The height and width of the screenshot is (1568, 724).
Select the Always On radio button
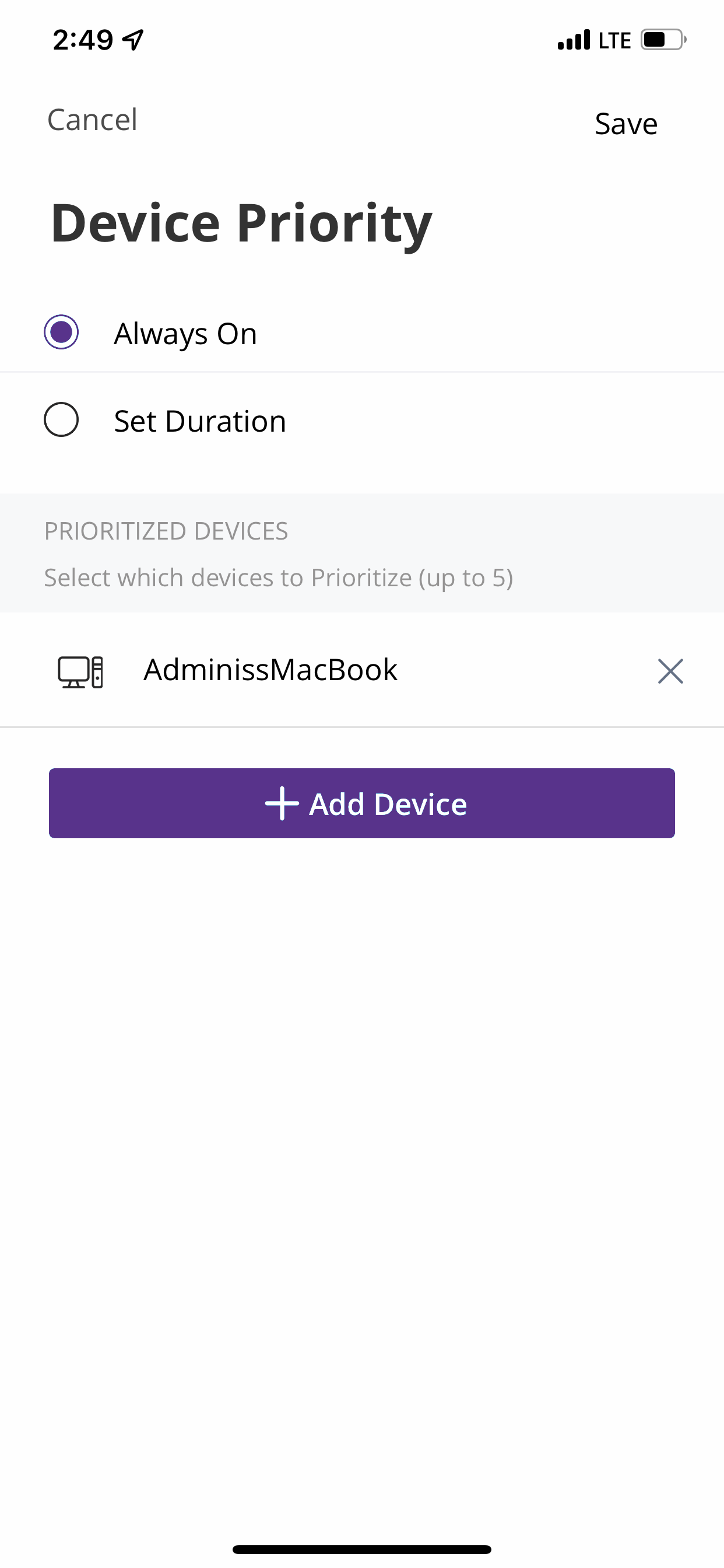tap(61, 332)
